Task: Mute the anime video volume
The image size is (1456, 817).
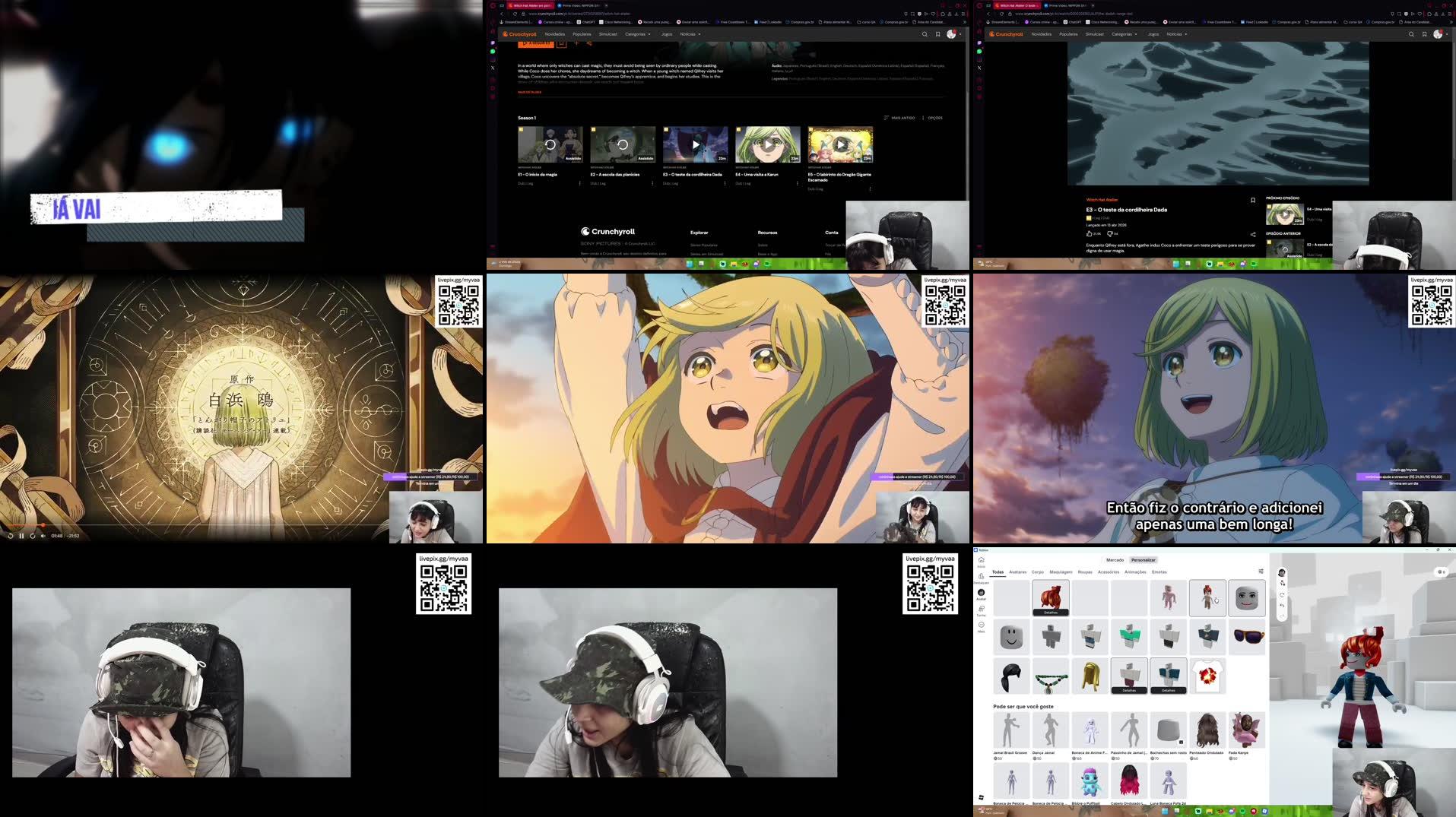Action: coord(43,536)
